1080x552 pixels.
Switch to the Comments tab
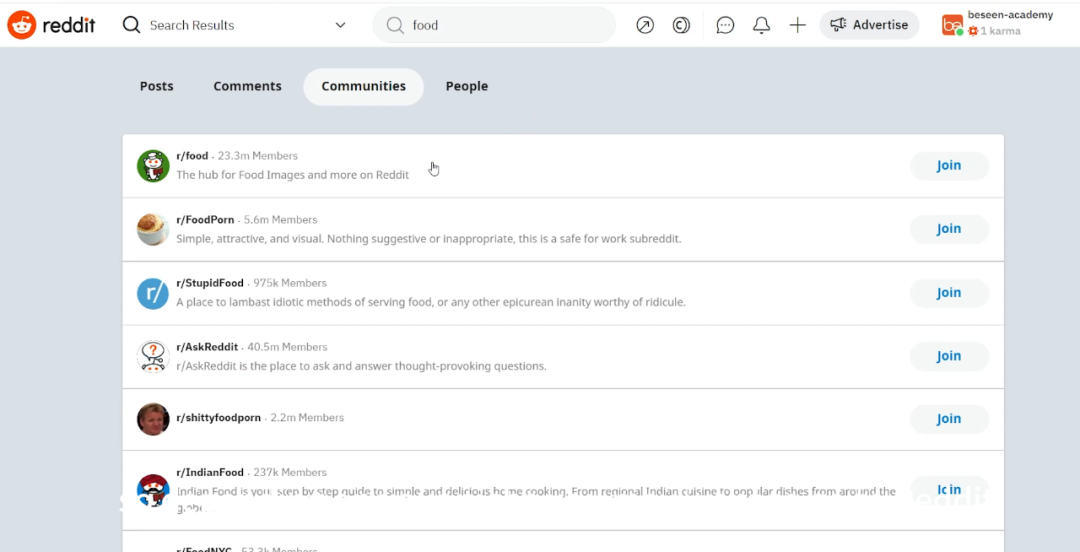pos(247,86)
